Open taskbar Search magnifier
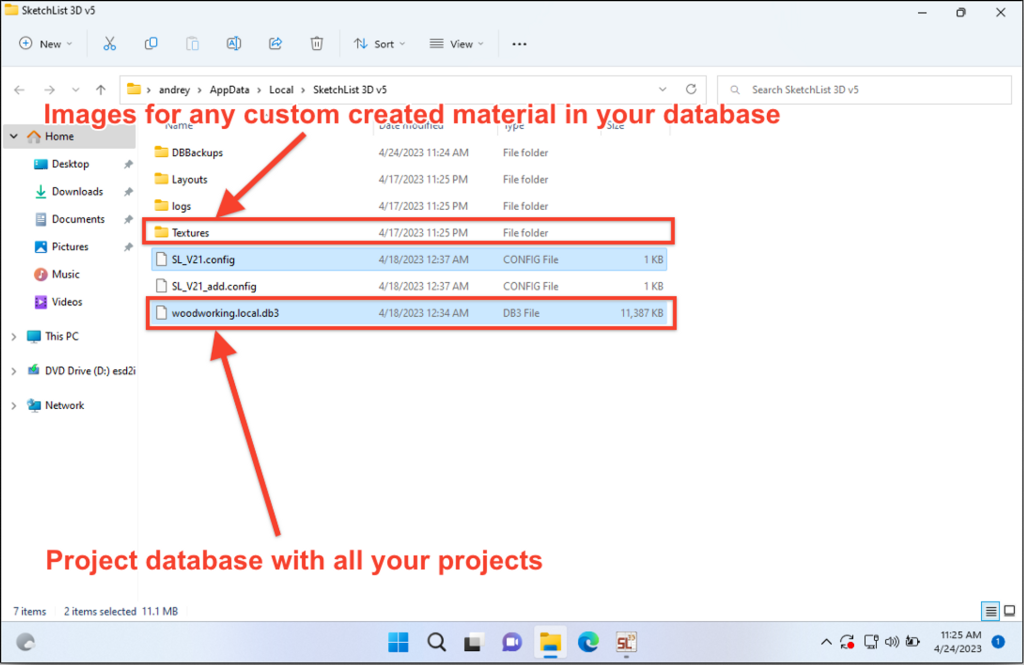The image size is (1024, 665). point(436,642)
